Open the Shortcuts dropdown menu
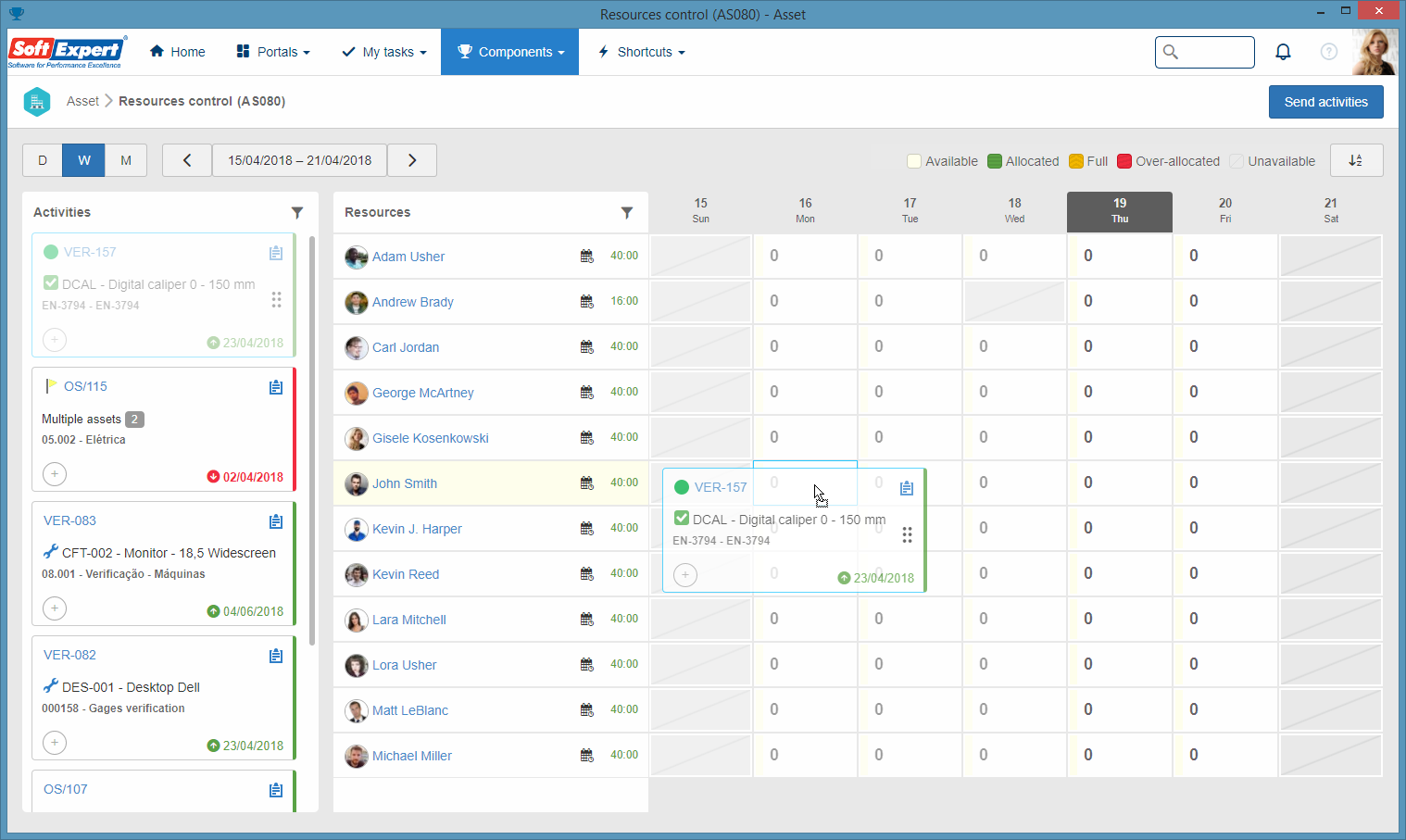The image size is (1406, 840). (x=642, y=52)
